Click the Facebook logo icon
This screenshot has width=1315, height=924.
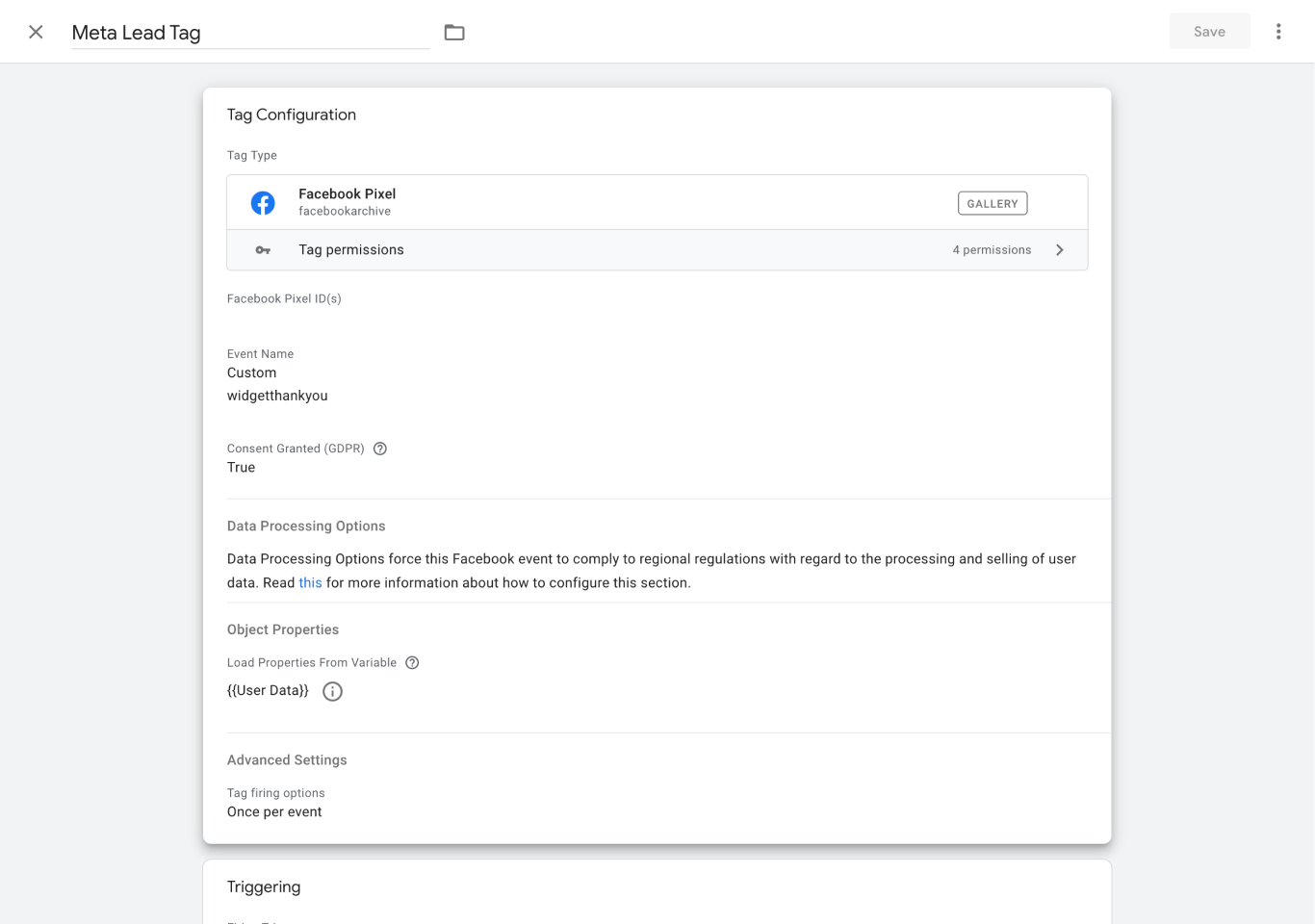pos(263,203)
